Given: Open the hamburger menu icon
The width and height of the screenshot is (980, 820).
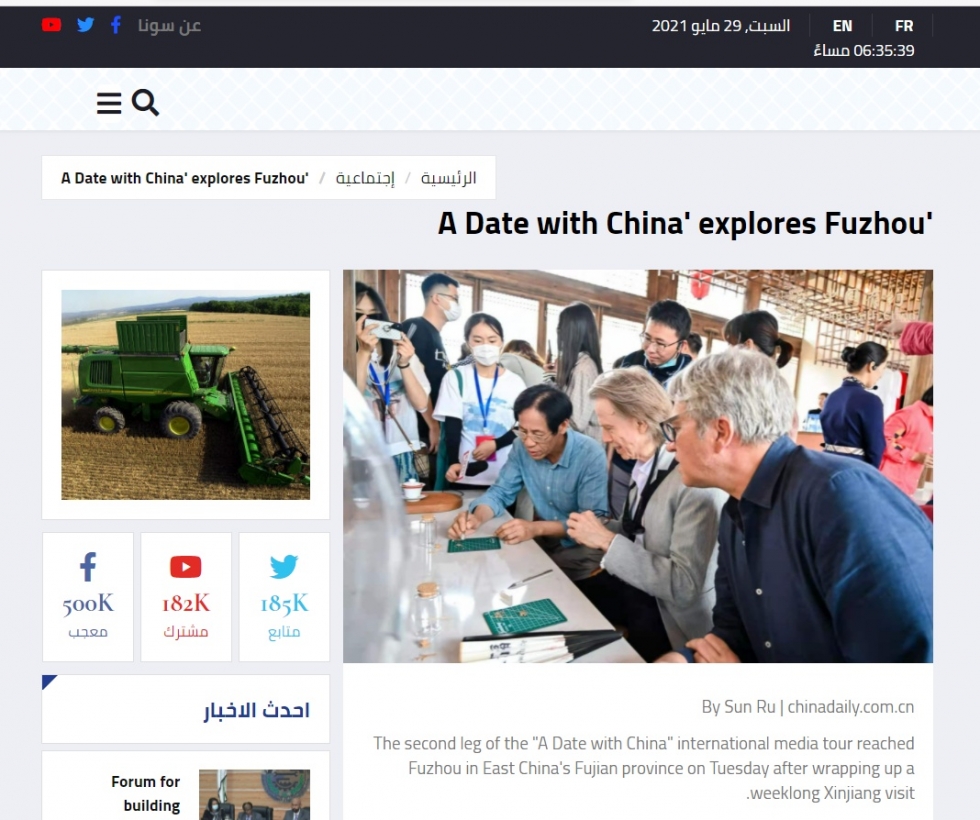Looking at the screenshot, I should pos(109,103).
